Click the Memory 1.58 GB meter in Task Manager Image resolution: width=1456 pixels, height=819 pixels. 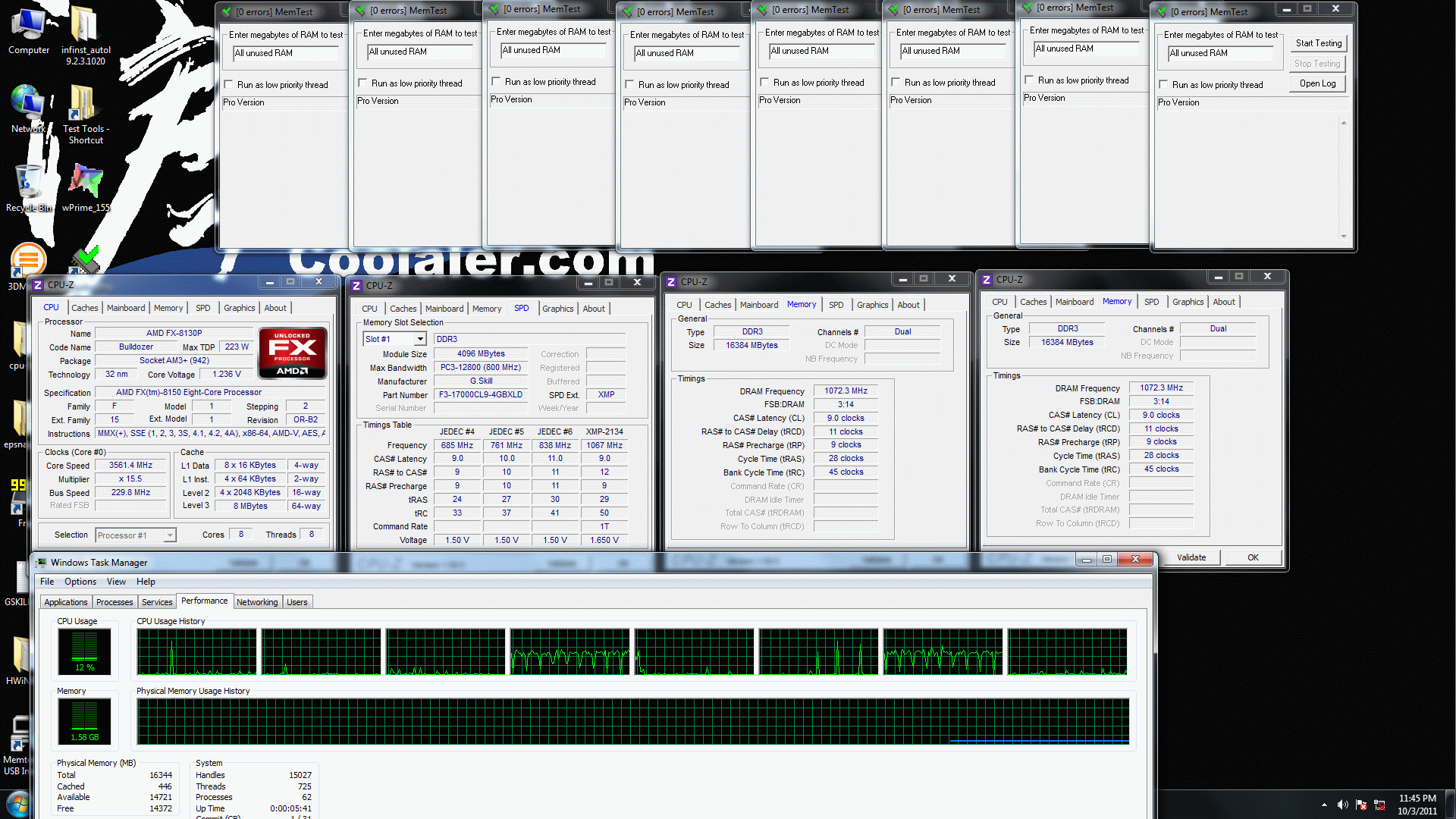[x=84, y=721]
